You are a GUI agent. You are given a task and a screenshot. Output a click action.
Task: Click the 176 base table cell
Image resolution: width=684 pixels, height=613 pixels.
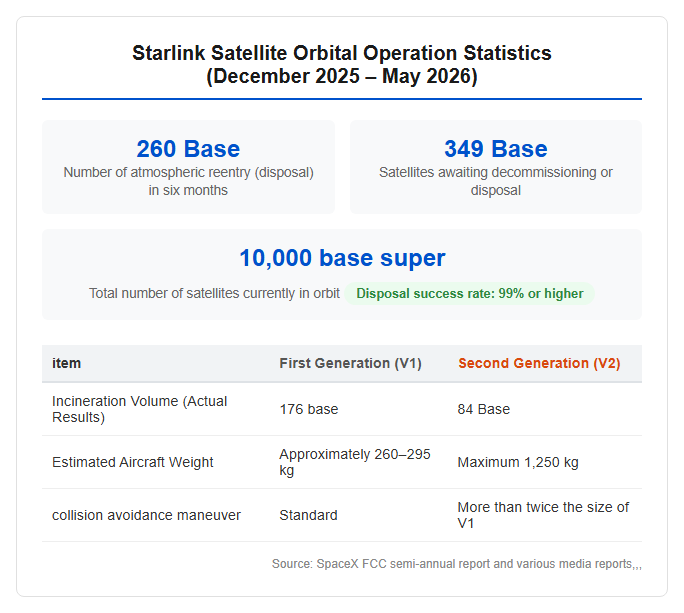point(309,409)
